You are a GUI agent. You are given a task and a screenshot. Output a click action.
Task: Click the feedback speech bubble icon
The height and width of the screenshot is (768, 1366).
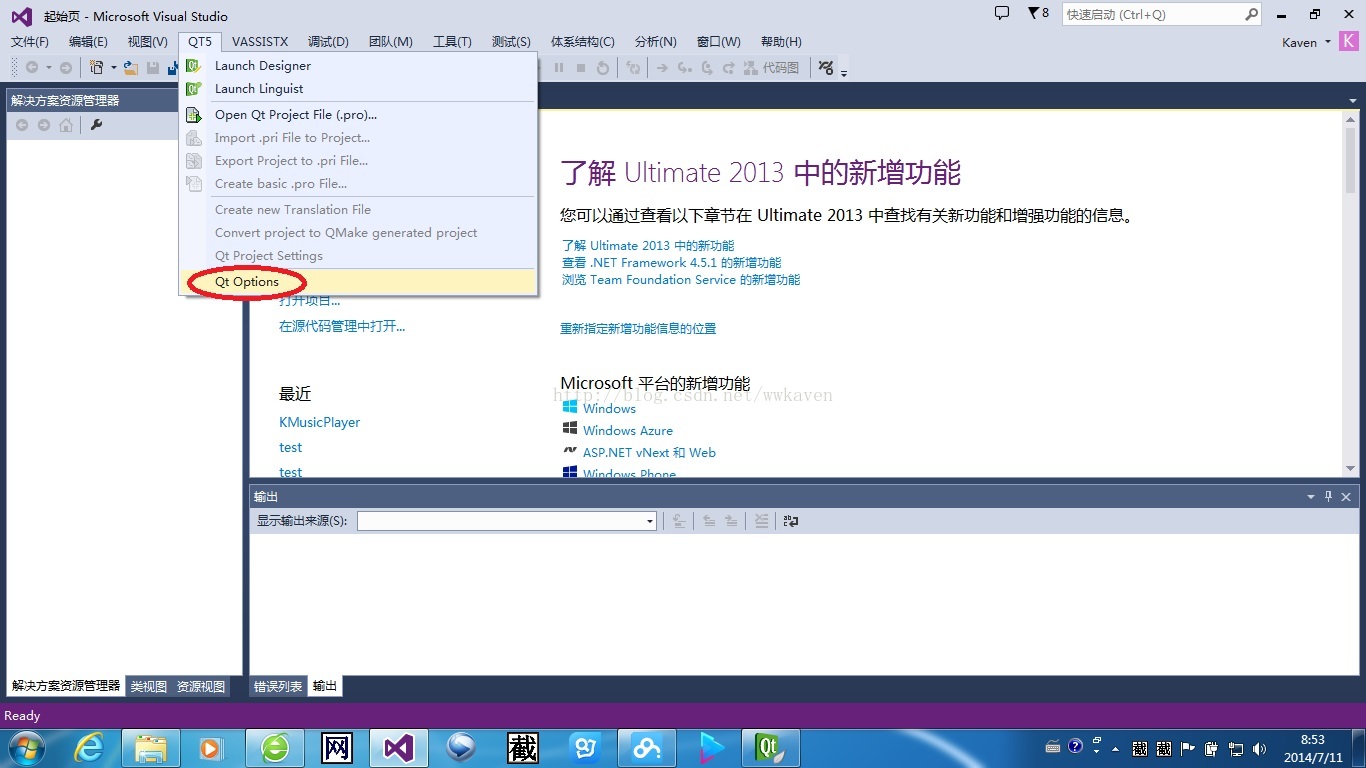[x=1002, y=13]
